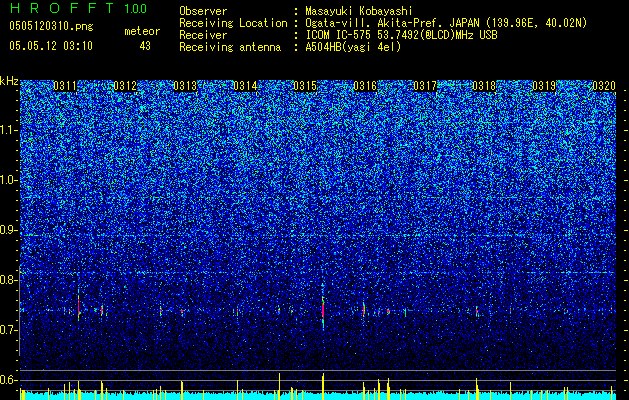Click time marker 0319
The image size is (629, 400).
point(544,86)
